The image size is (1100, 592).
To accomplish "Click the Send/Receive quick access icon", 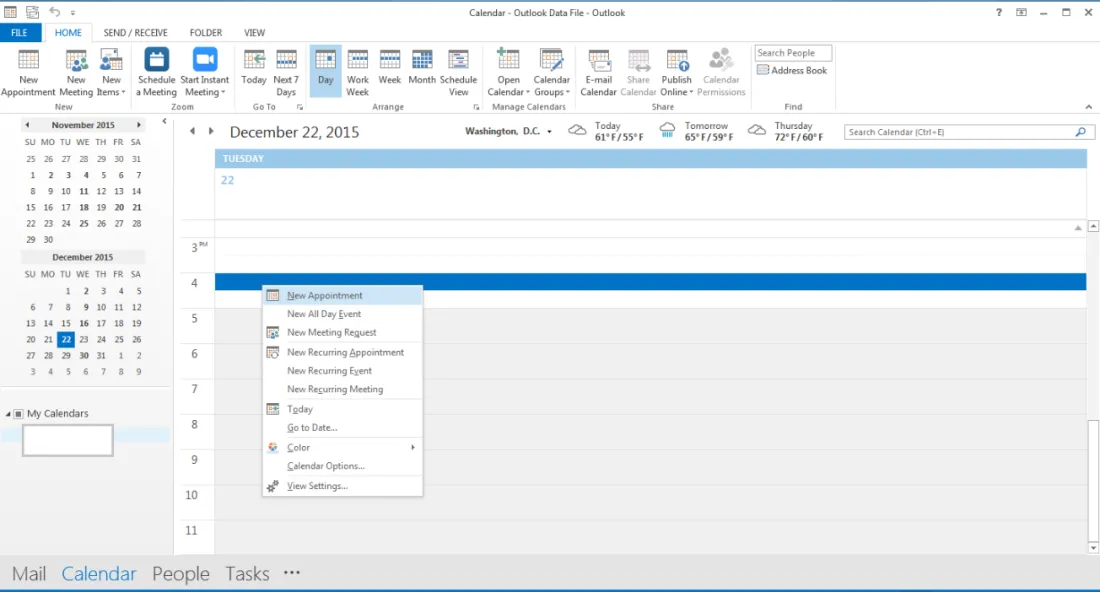I will tap(32, 12).
